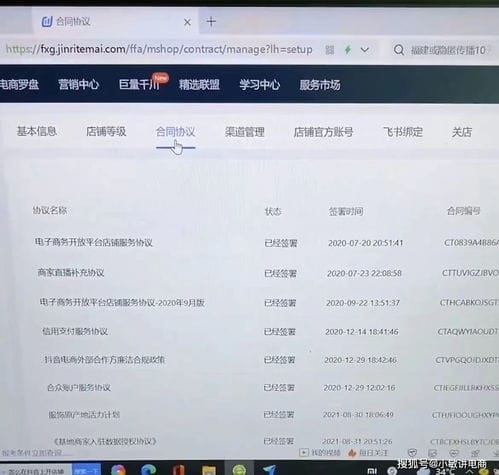Click the green 360 browser taskbar icon

[239, 470]
